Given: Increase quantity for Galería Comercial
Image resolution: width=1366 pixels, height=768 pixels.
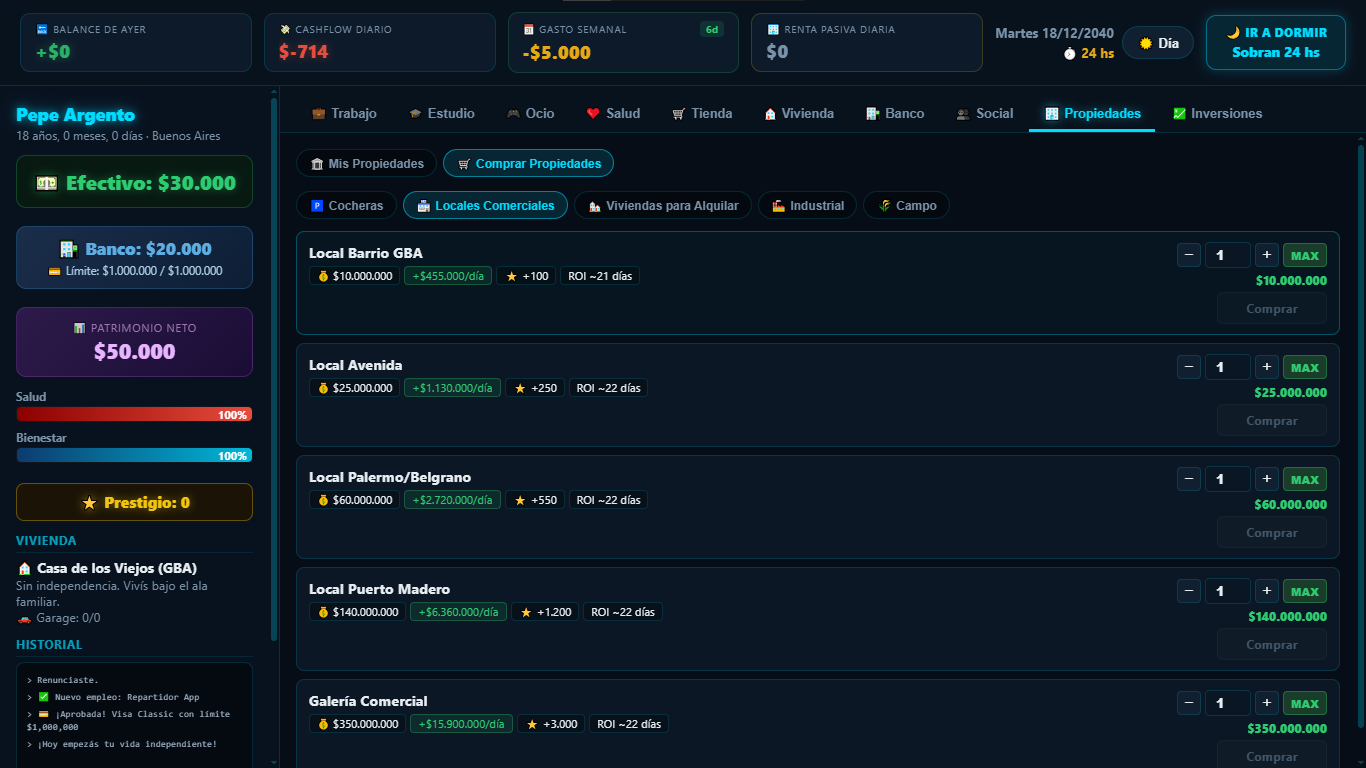Looking at the screenshot, I should click(1266, 703).
